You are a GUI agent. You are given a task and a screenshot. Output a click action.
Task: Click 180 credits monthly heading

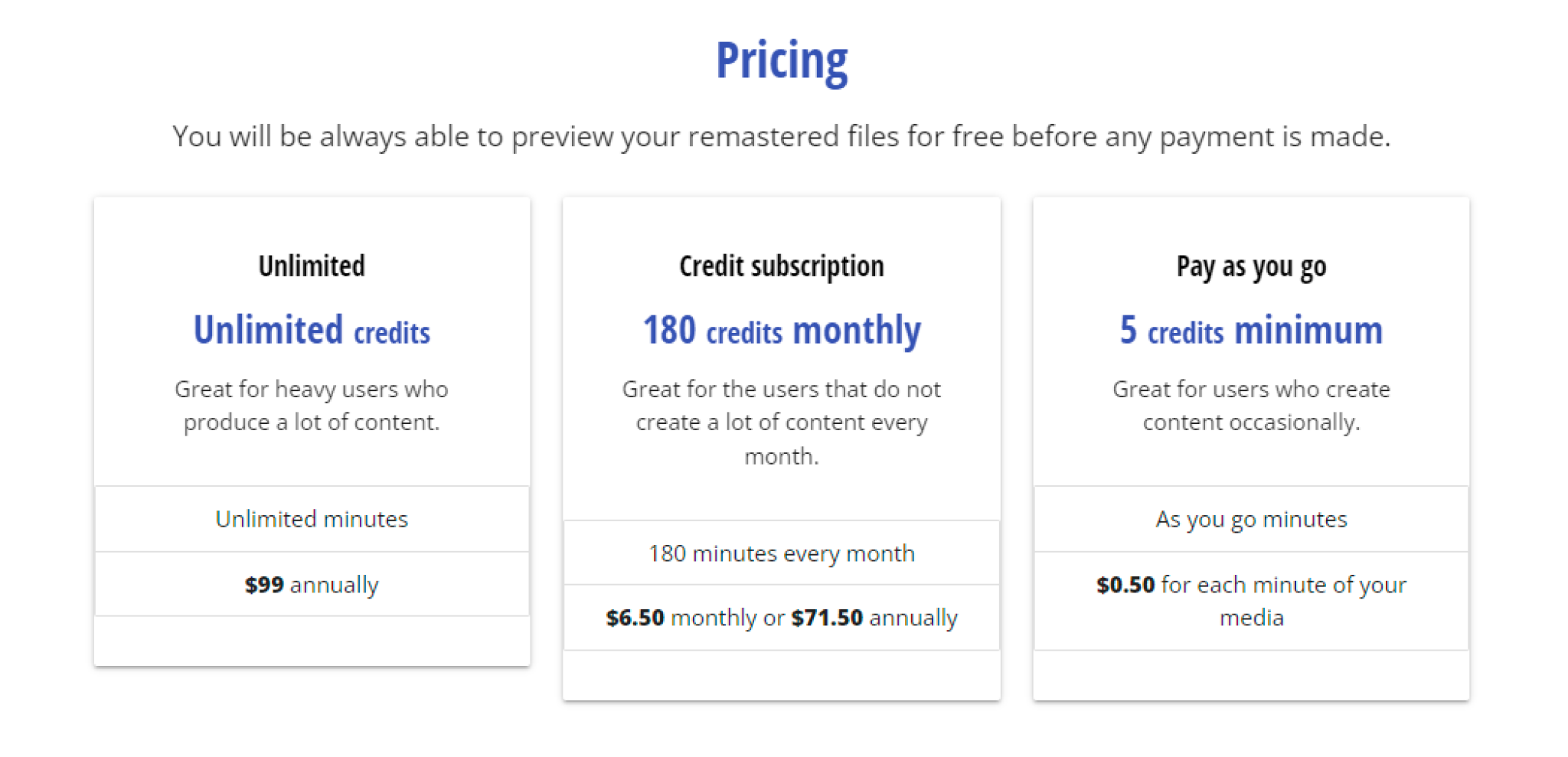click(782, 331)
